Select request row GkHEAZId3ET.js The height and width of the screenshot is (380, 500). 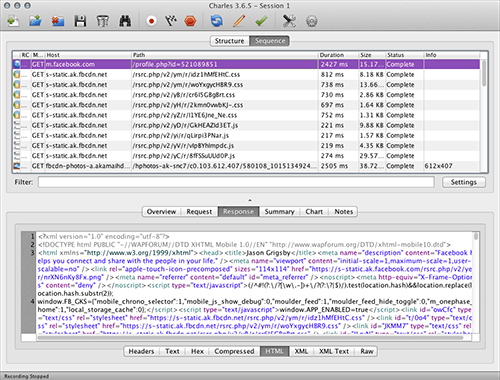[247, 125]
